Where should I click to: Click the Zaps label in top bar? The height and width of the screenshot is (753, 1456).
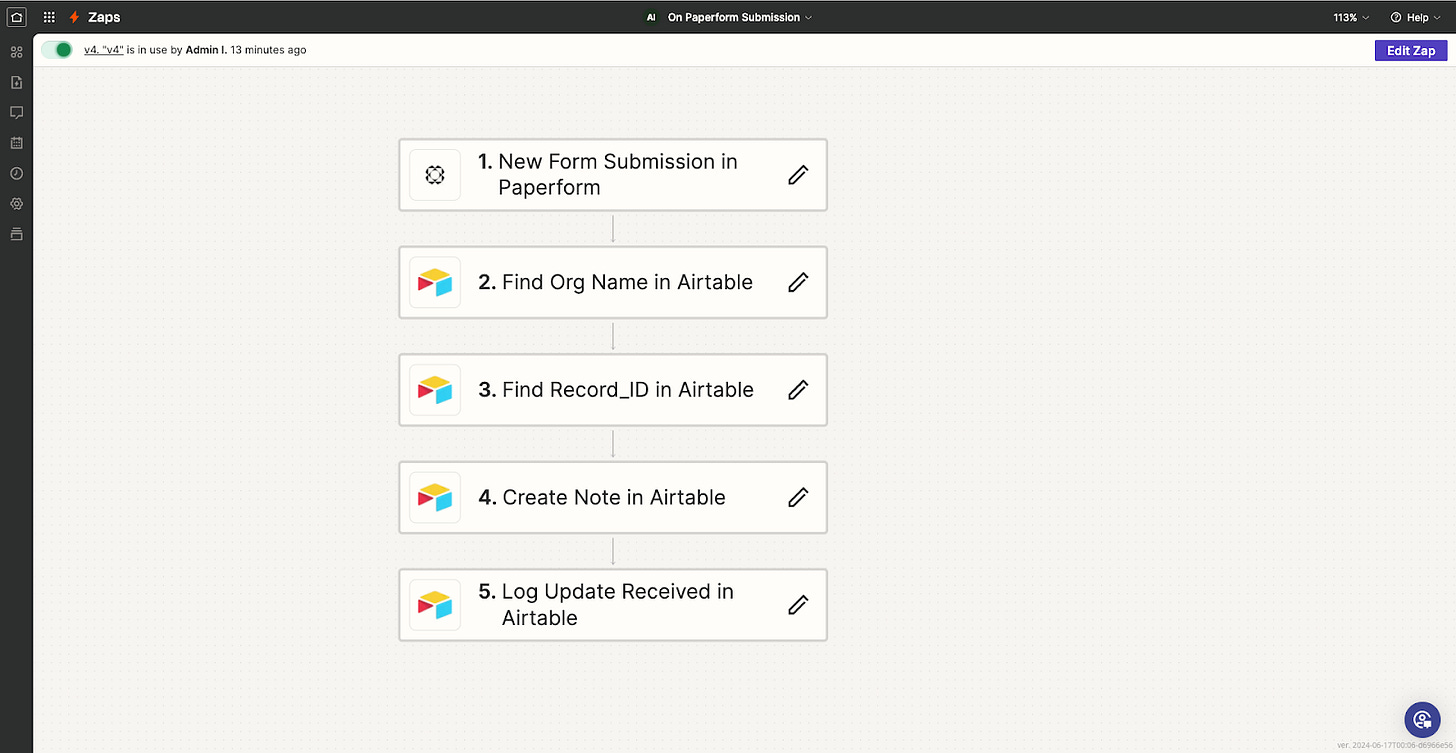(103, 17)
